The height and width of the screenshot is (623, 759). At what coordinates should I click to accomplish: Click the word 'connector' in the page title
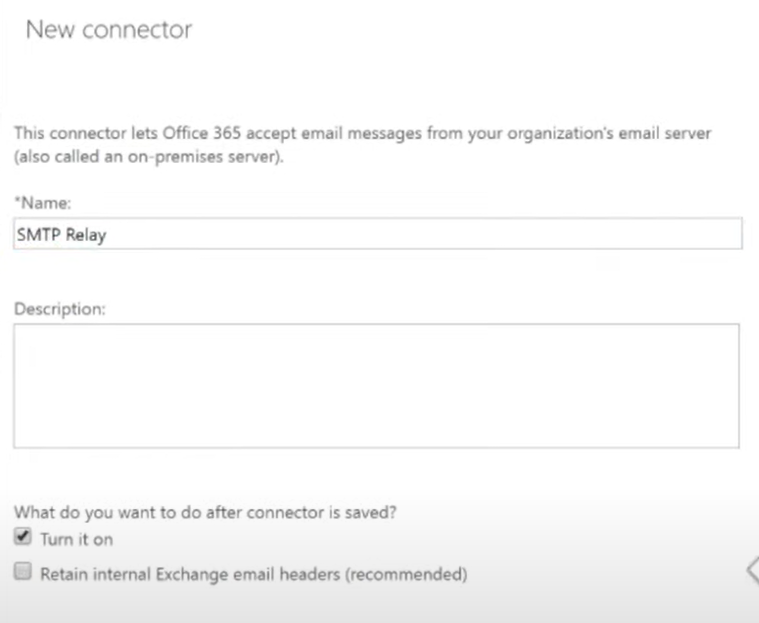click(137, 30)
